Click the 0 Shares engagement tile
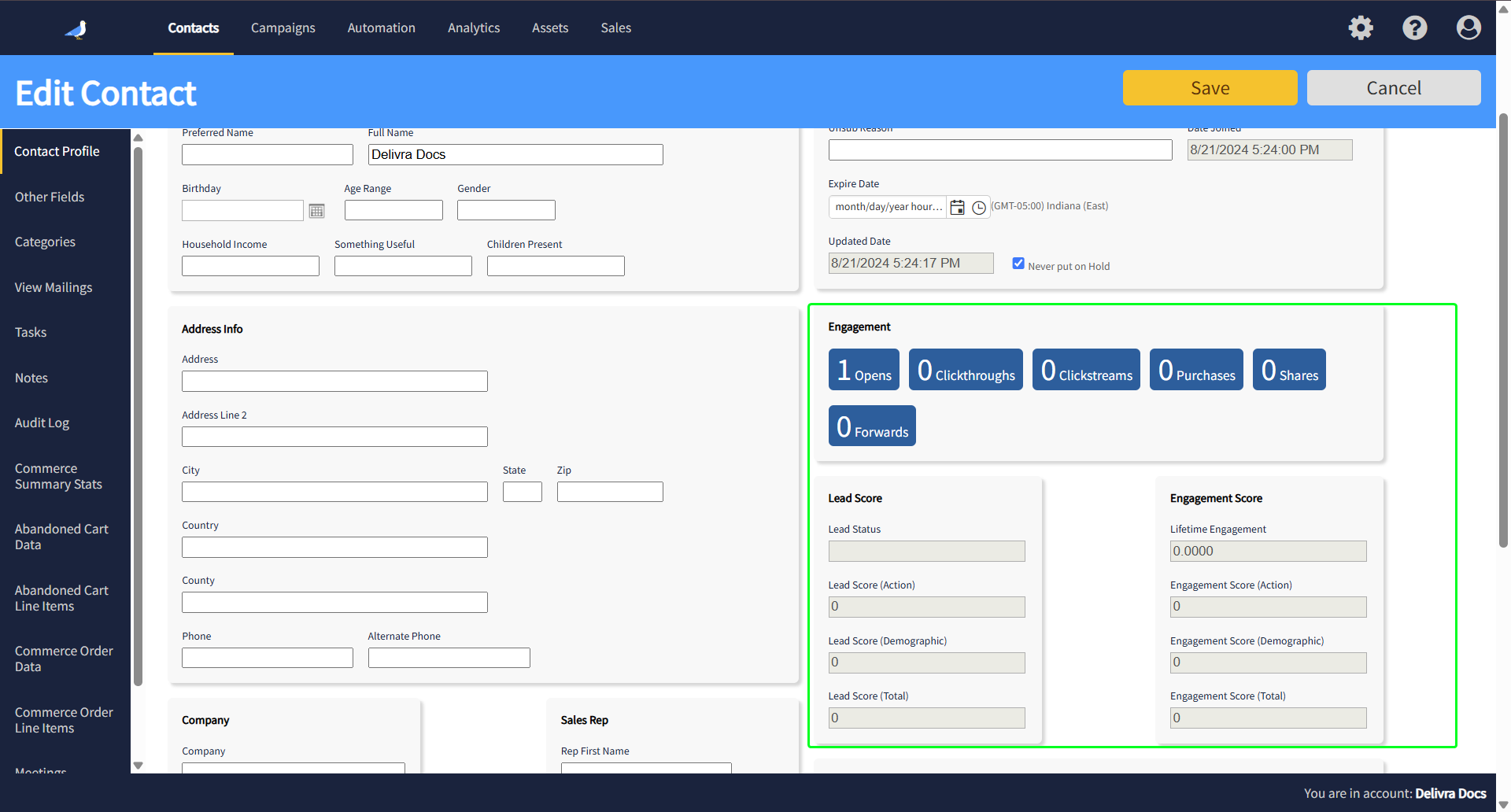 1289,369
